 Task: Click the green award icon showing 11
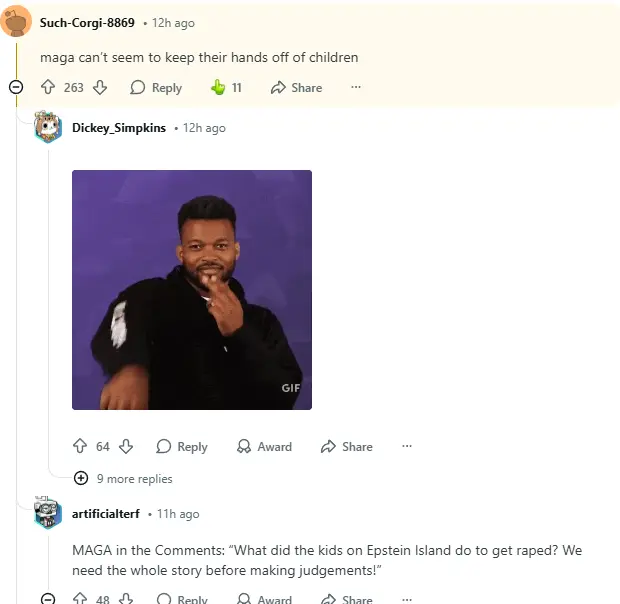[x=226, y=87]
